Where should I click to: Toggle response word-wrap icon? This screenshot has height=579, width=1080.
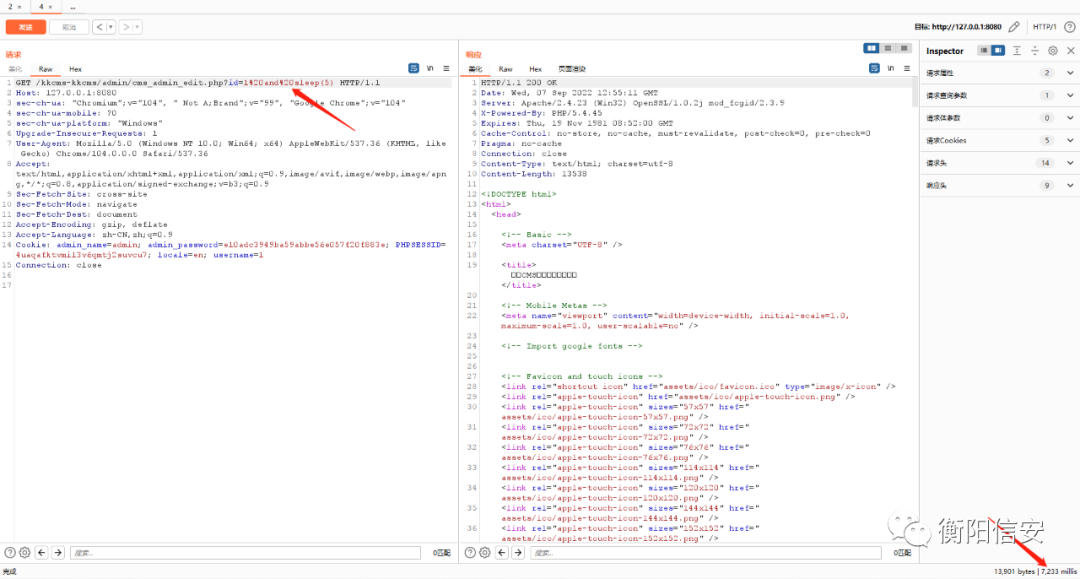874,68
